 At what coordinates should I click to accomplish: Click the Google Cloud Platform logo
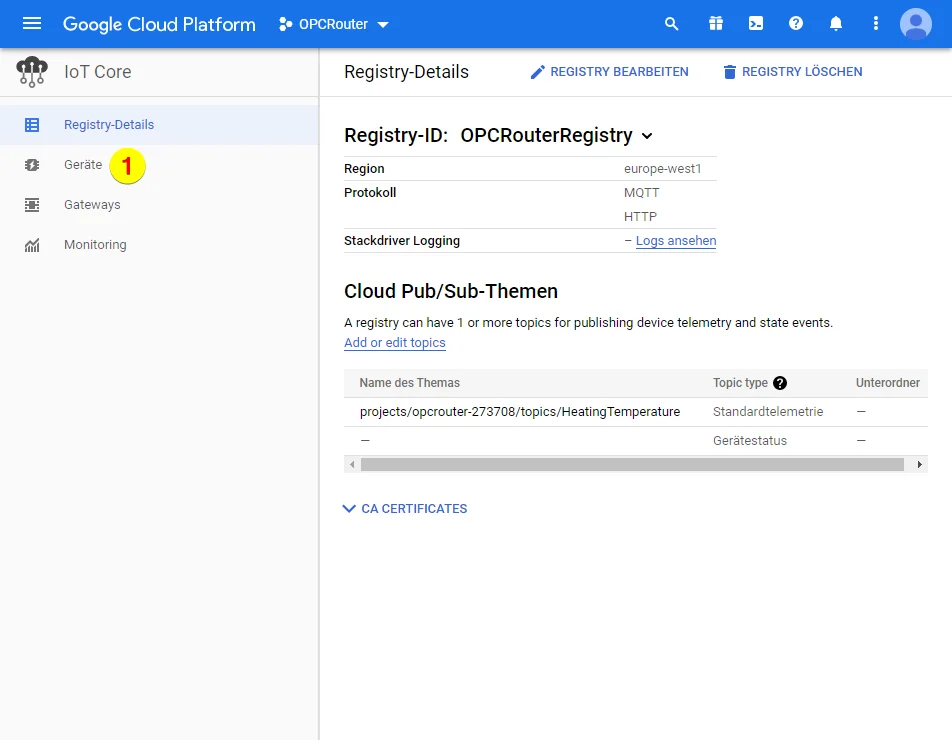click(x=159, y=24)
